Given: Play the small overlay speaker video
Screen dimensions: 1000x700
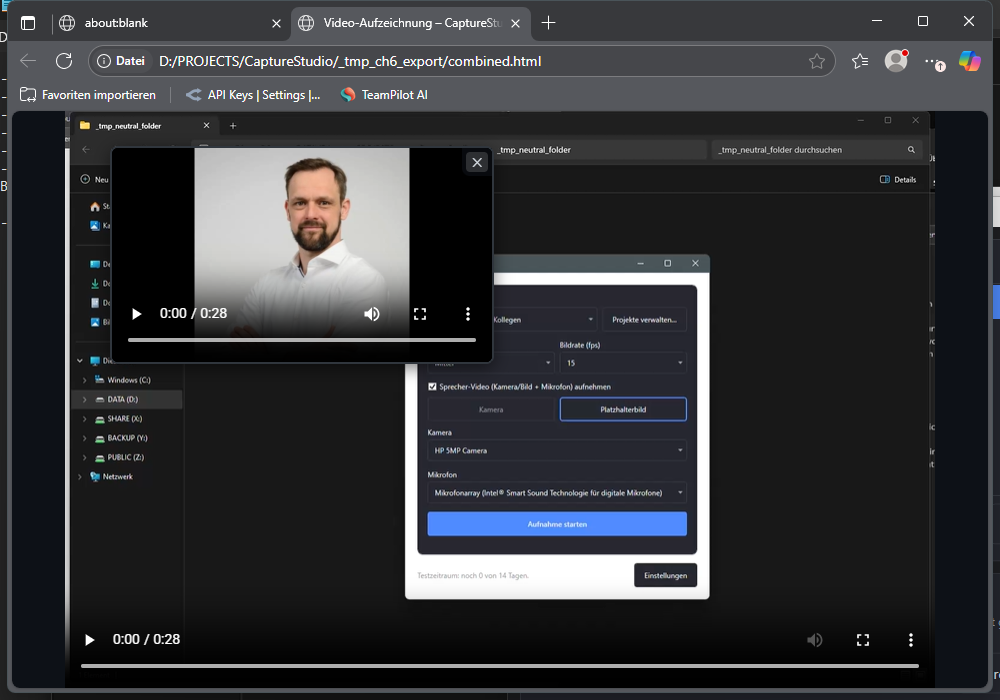Looking at the screenshot, I should [136, 314].
